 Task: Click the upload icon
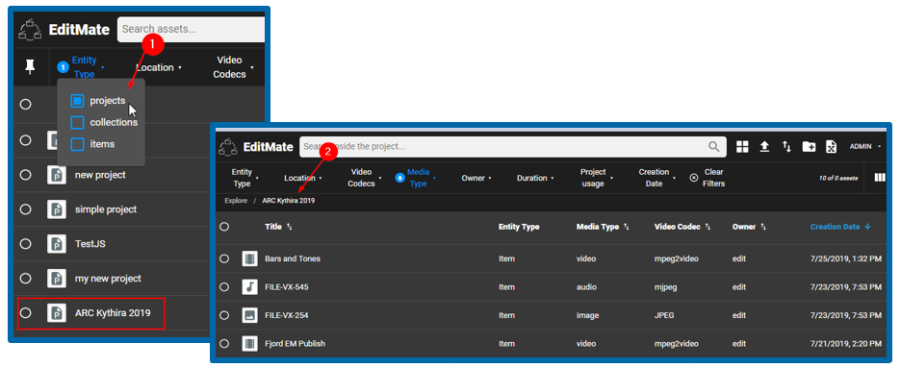click(x=765, y=147)
